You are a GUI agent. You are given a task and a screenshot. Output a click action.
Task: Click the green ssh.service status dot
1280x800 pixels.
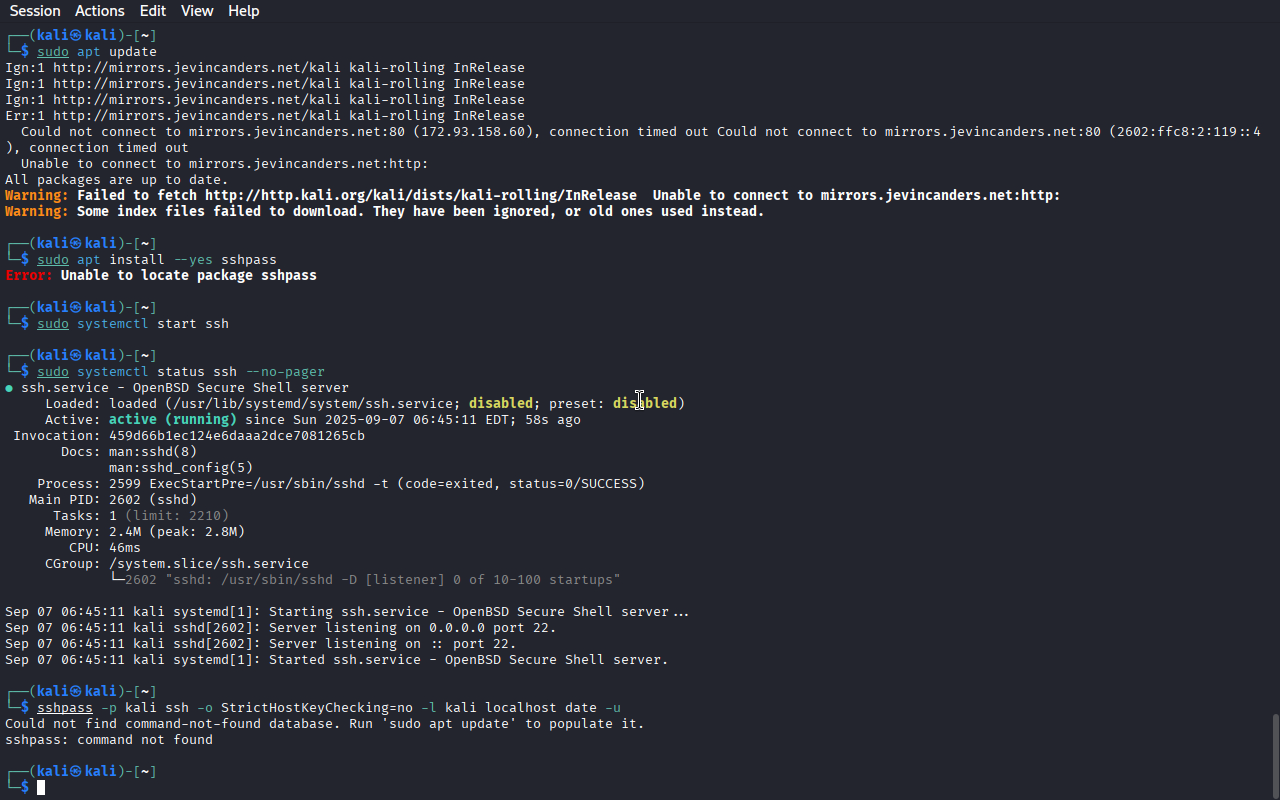[x=9, y=388]
